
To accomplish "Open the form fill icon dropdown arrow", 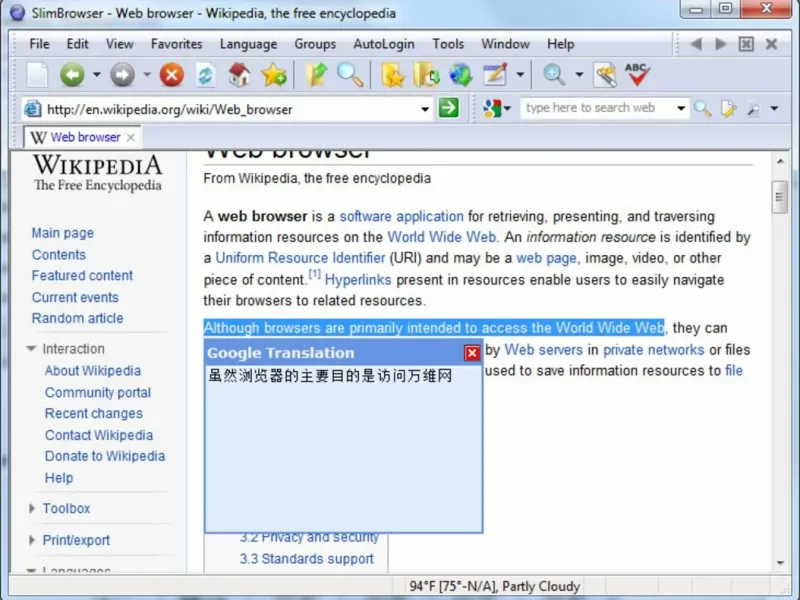I will (520, 75).
